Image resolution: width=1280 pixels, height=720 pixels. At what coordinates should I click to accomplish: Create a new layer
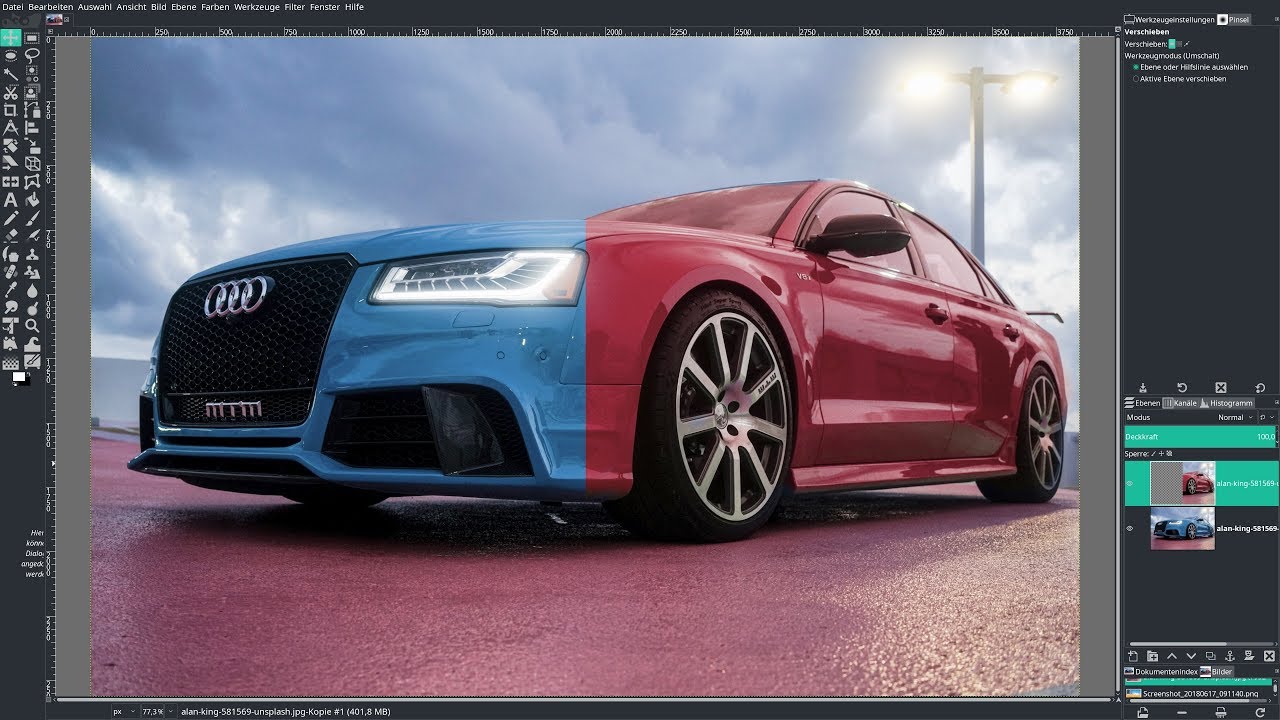pyautogui.click(x=1133, y=656)
